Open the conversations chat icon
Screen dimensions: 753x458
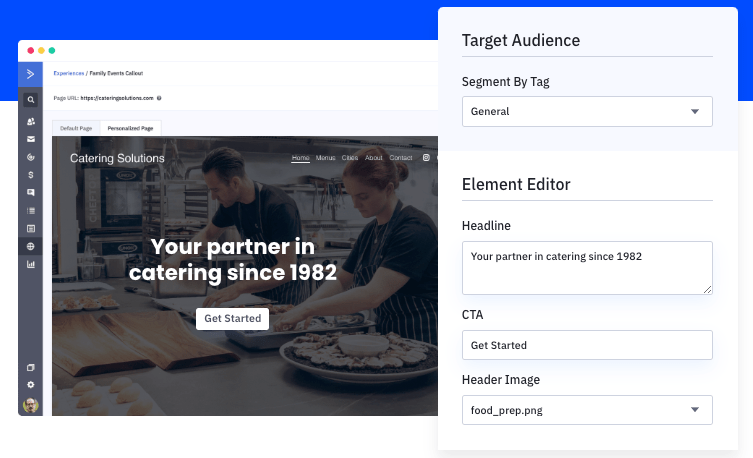[x=31, y=192]
